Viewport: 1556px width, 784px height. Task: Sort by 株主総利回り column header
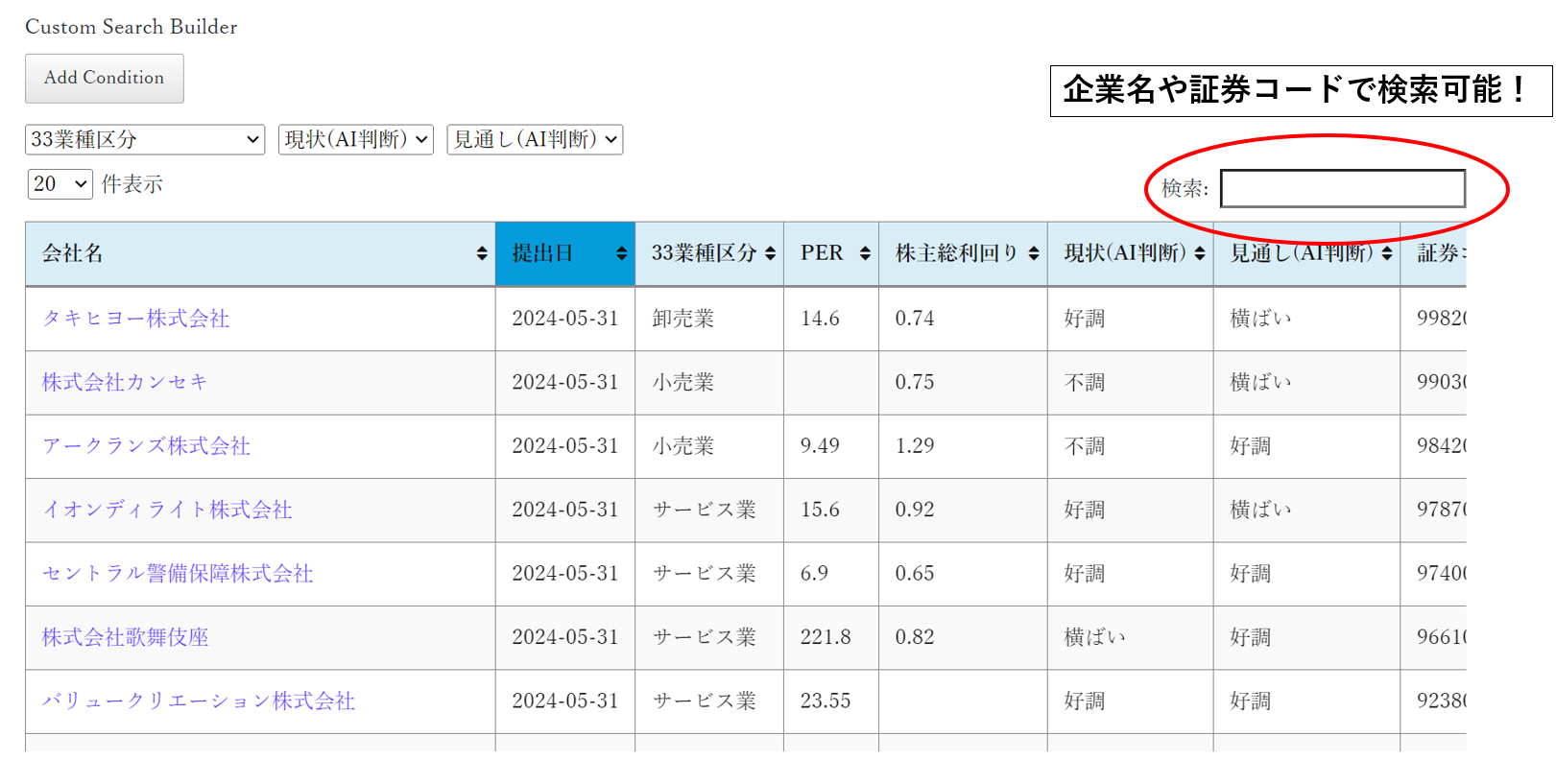pos(963,253)
